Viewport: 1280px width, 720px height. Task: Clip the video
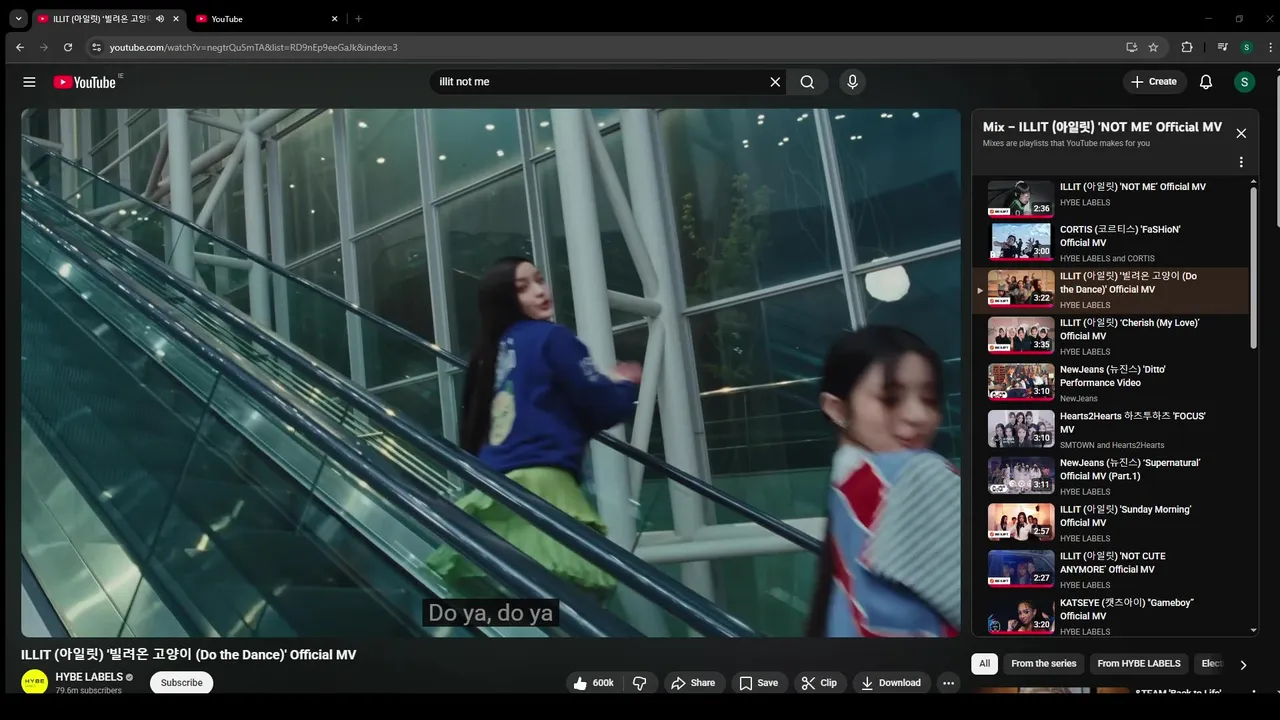[x=818, y=683]
